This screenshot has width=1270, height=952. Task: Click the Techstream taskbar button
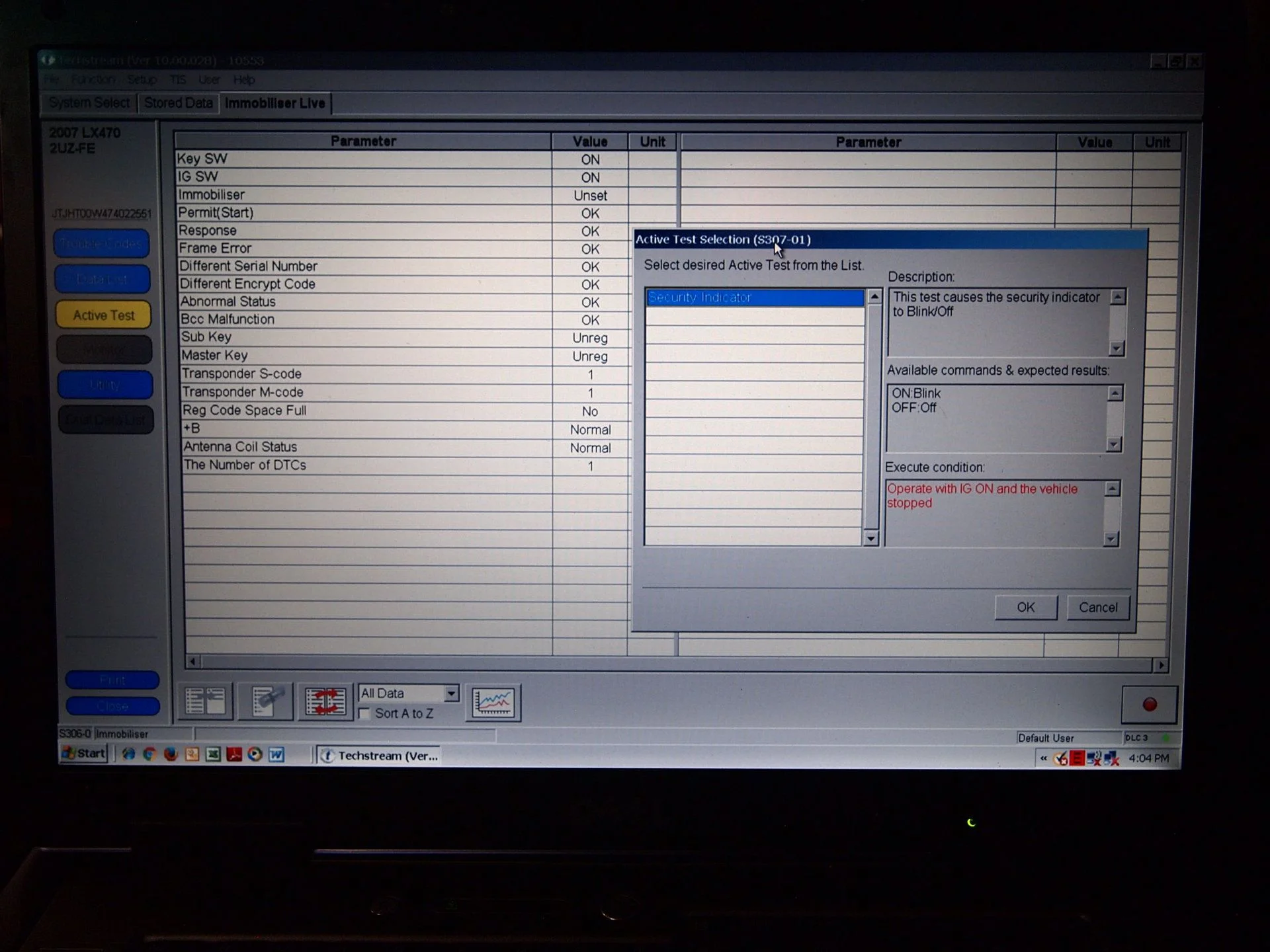pyautogui.click(x=381, y=756)
